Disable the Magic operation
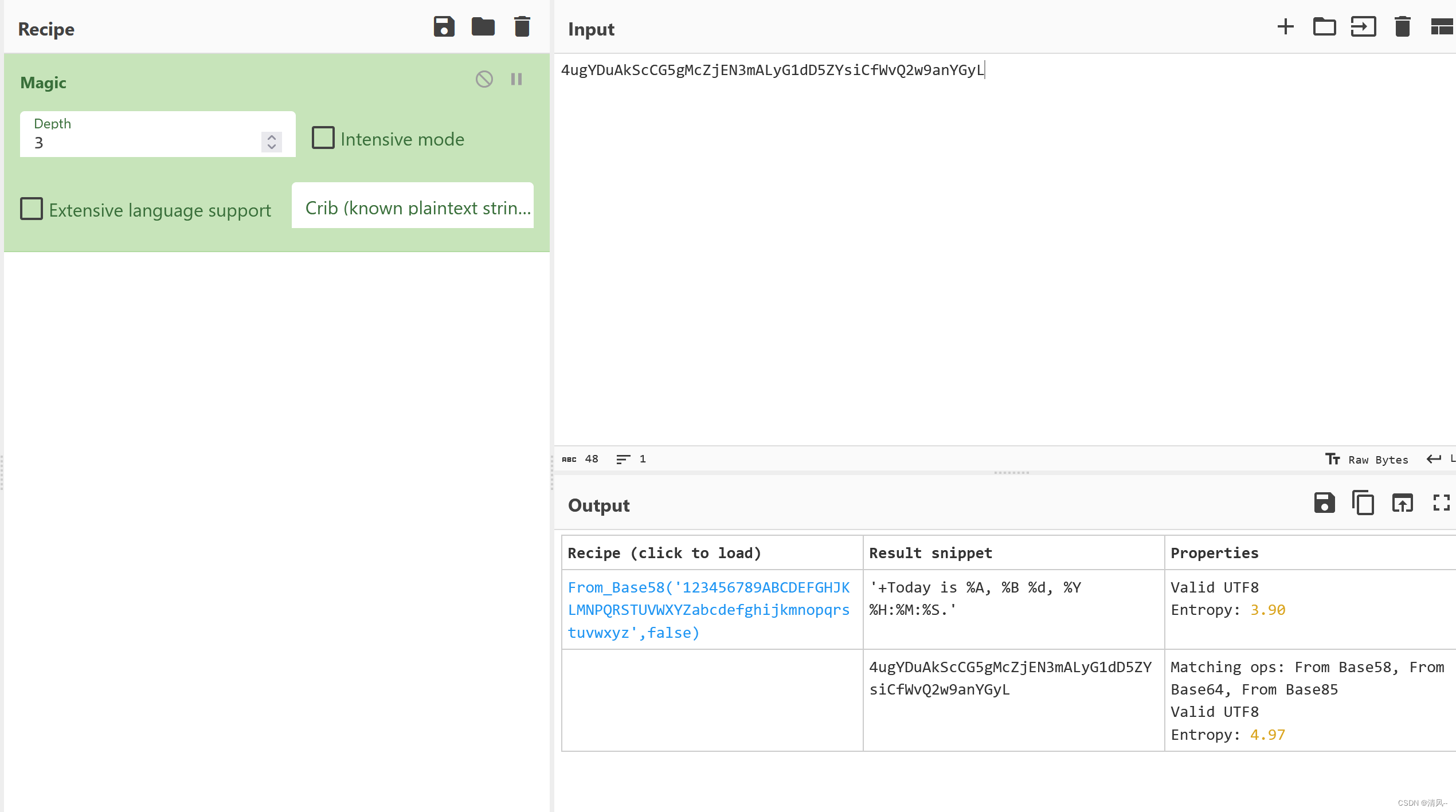This screenshot has height=812, width=1456. coord(484,79)
